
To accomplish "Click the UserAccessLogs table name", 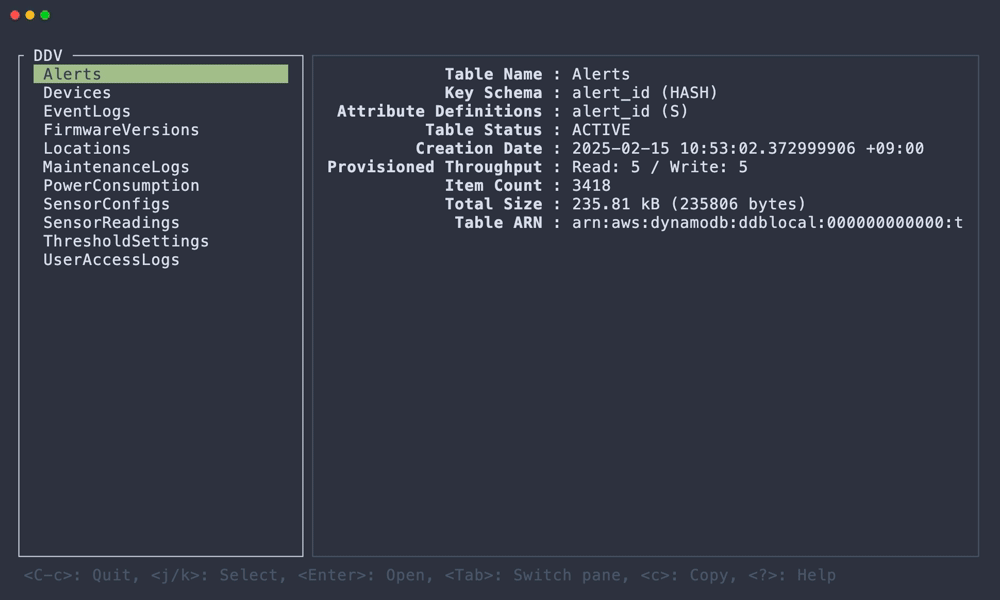I will click(110, 259).
